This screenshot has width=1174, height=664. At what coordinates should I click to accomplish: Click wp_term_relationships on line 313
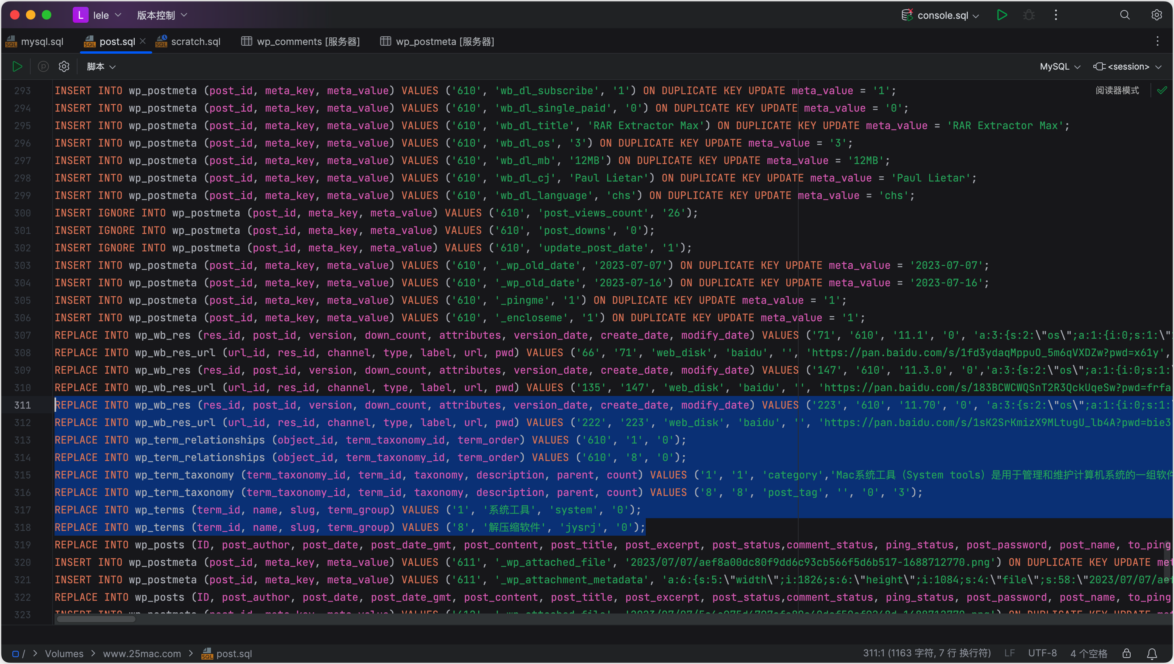200,440
